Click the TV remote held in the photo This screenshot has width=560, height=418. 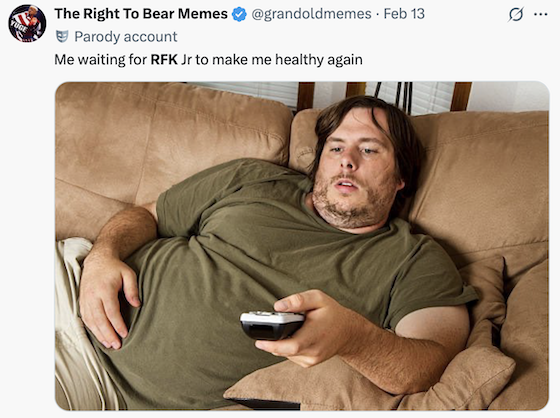(x=272, y=325)
